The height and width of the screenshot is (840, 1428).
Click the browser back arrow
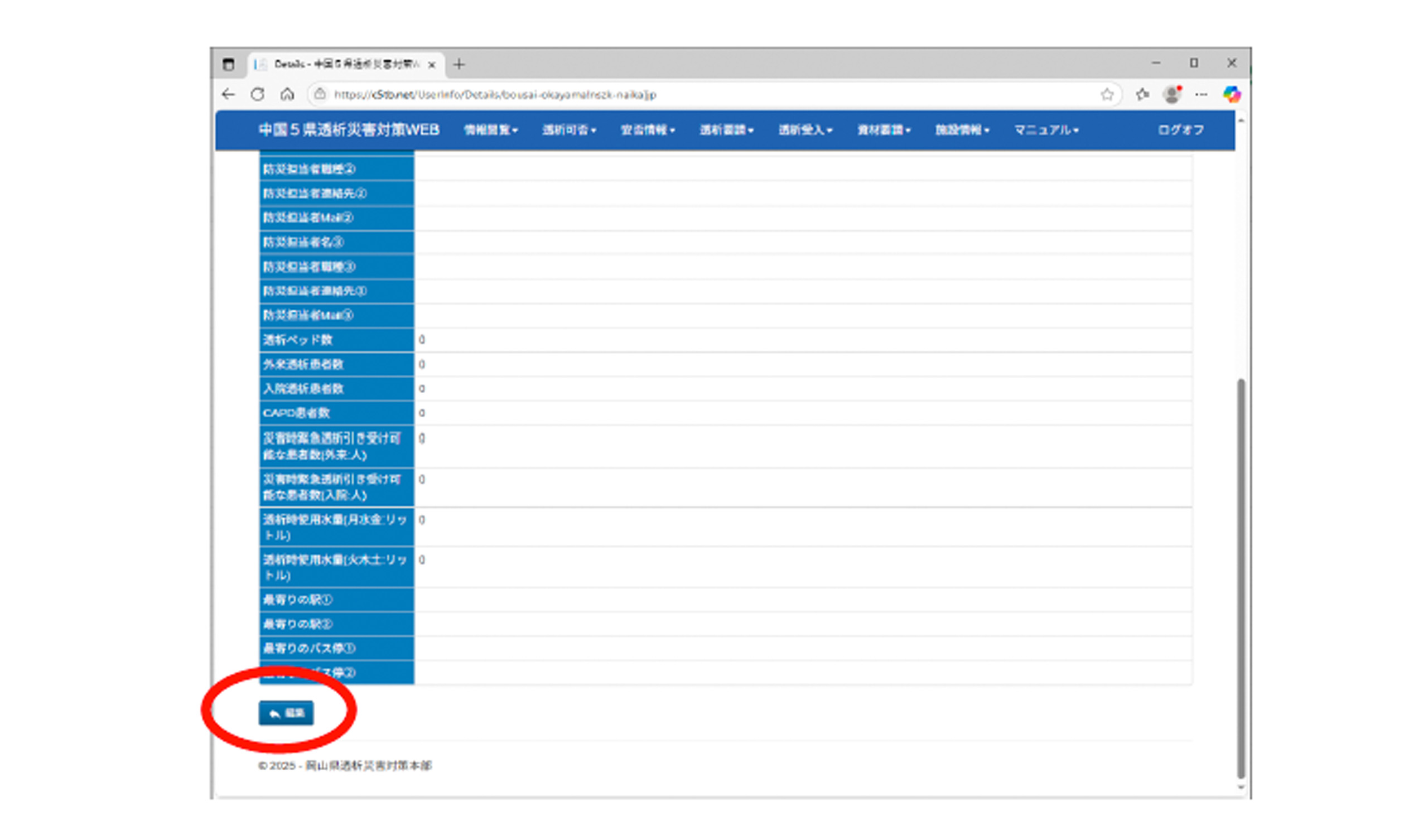228,95
